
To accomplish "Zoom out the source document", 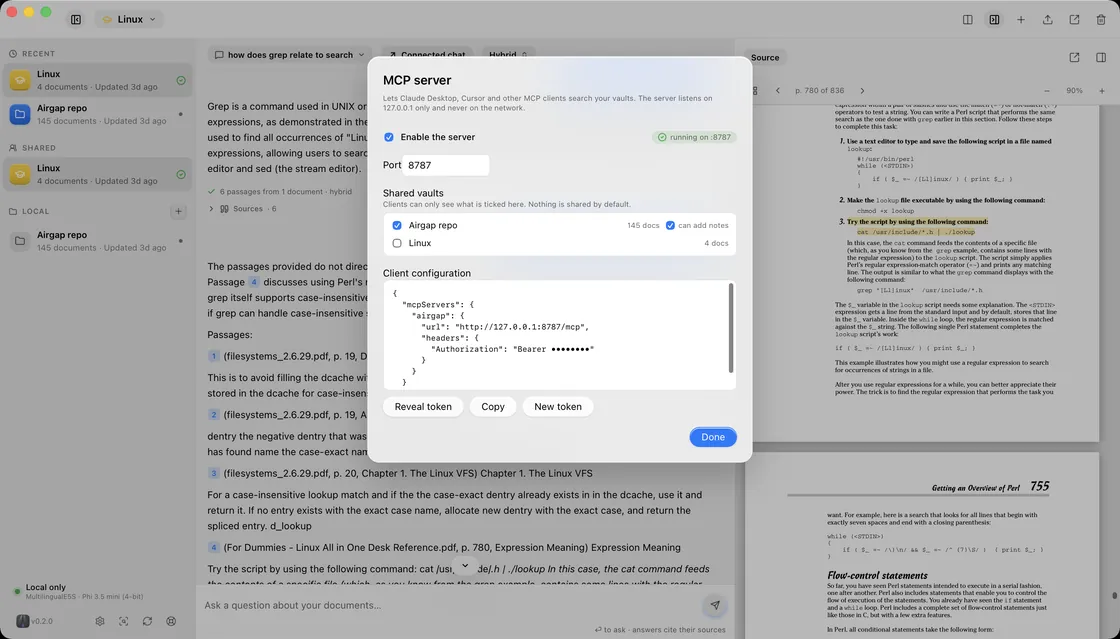I will pyautogui.click(x=1046, y=91).
